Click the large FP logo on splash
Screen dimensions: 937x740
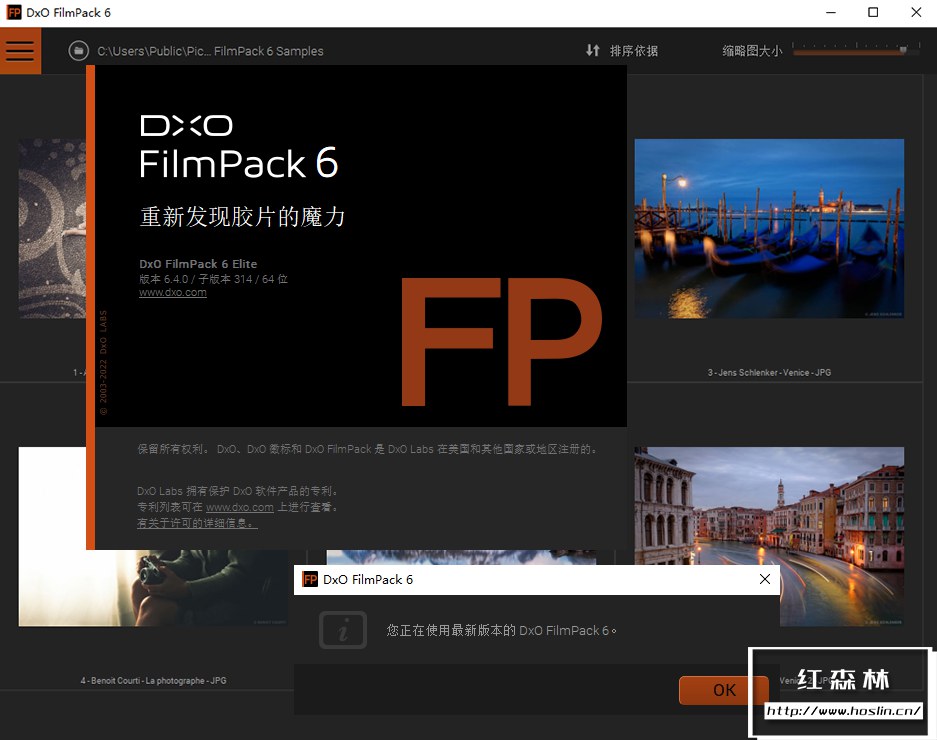click(501, 342)
